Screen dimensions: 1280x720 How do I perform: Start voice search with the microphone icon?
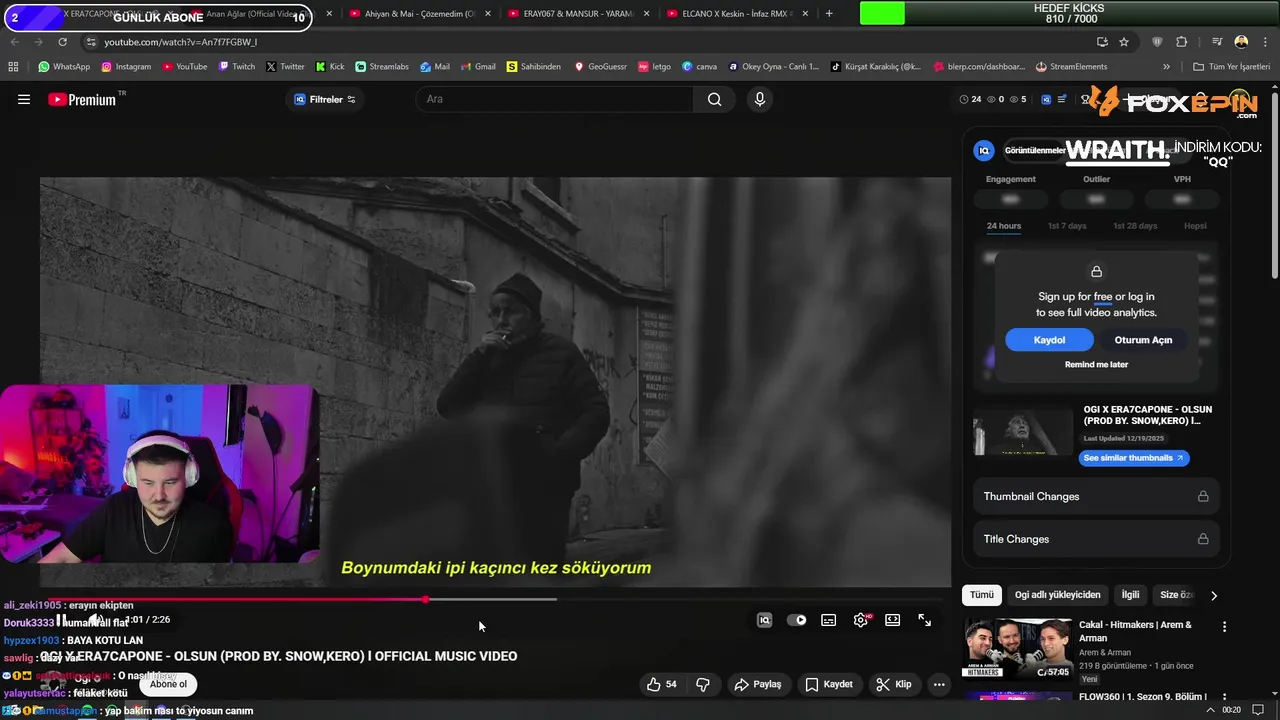click(760, 99)
